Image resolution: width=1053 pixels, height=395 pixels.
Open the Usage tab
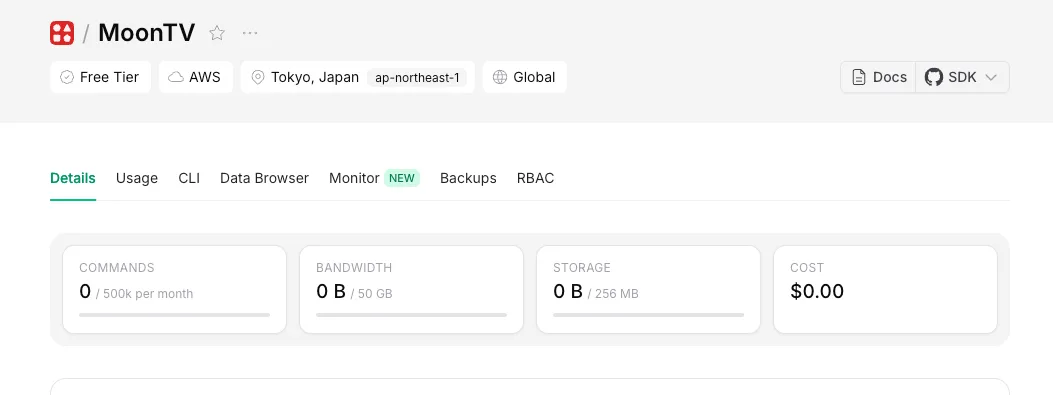pos(137,178)
